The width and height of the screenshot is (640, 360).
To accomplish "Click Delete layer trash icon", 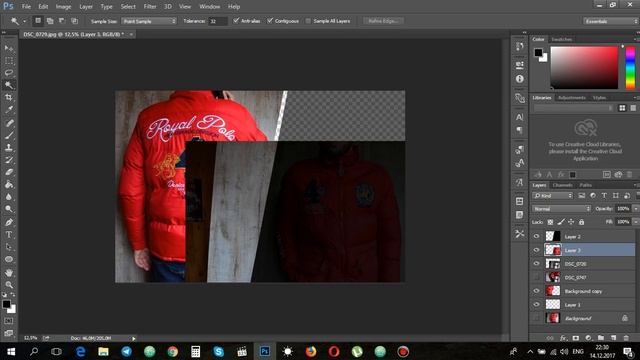I will tap(626, 338).
